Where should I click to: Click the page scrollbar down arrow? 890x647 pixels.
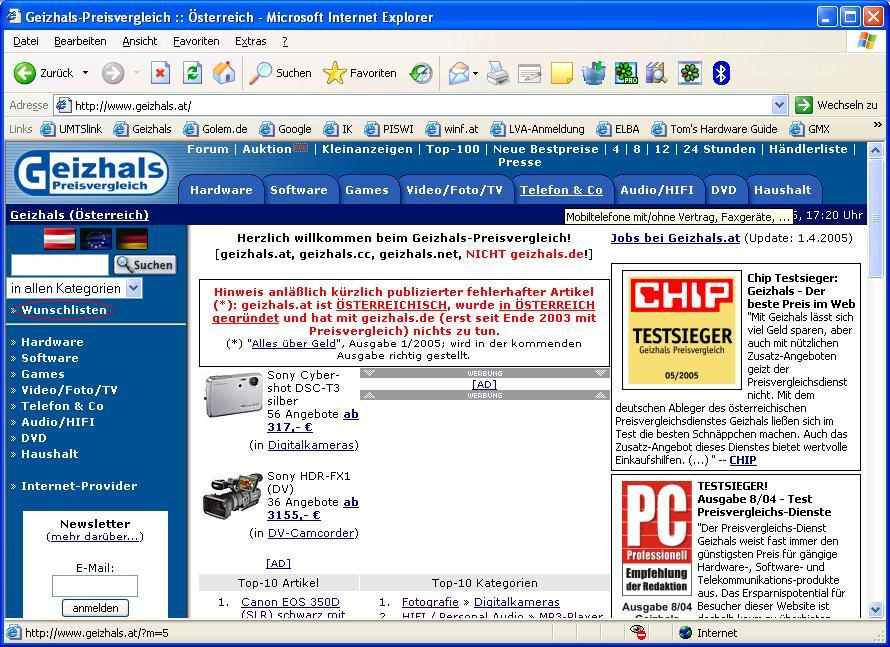pyautogui.click(x=875, y=610)
